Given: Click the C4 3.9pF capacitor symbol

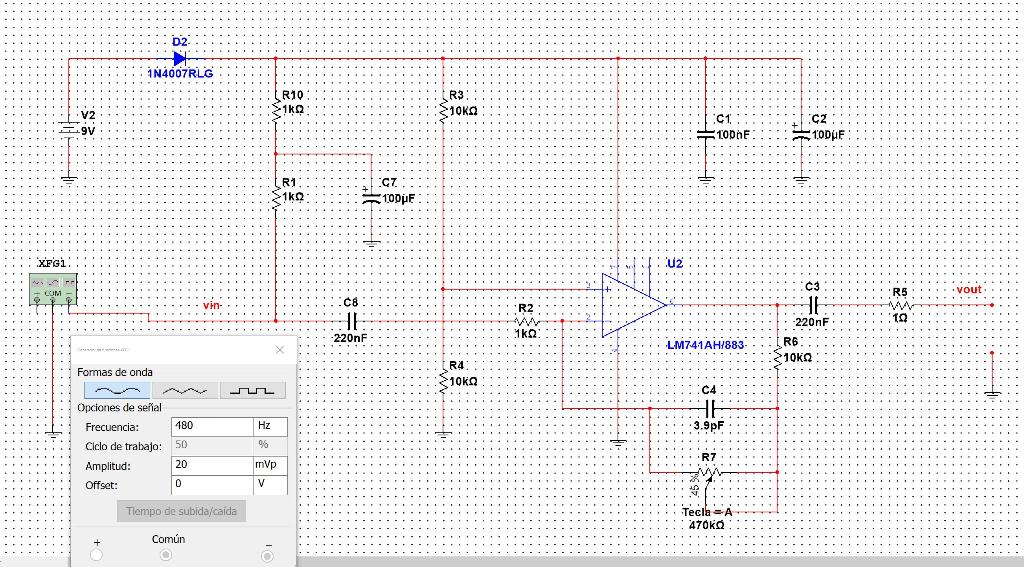Looking at the screenshot, I should (711, 409).
